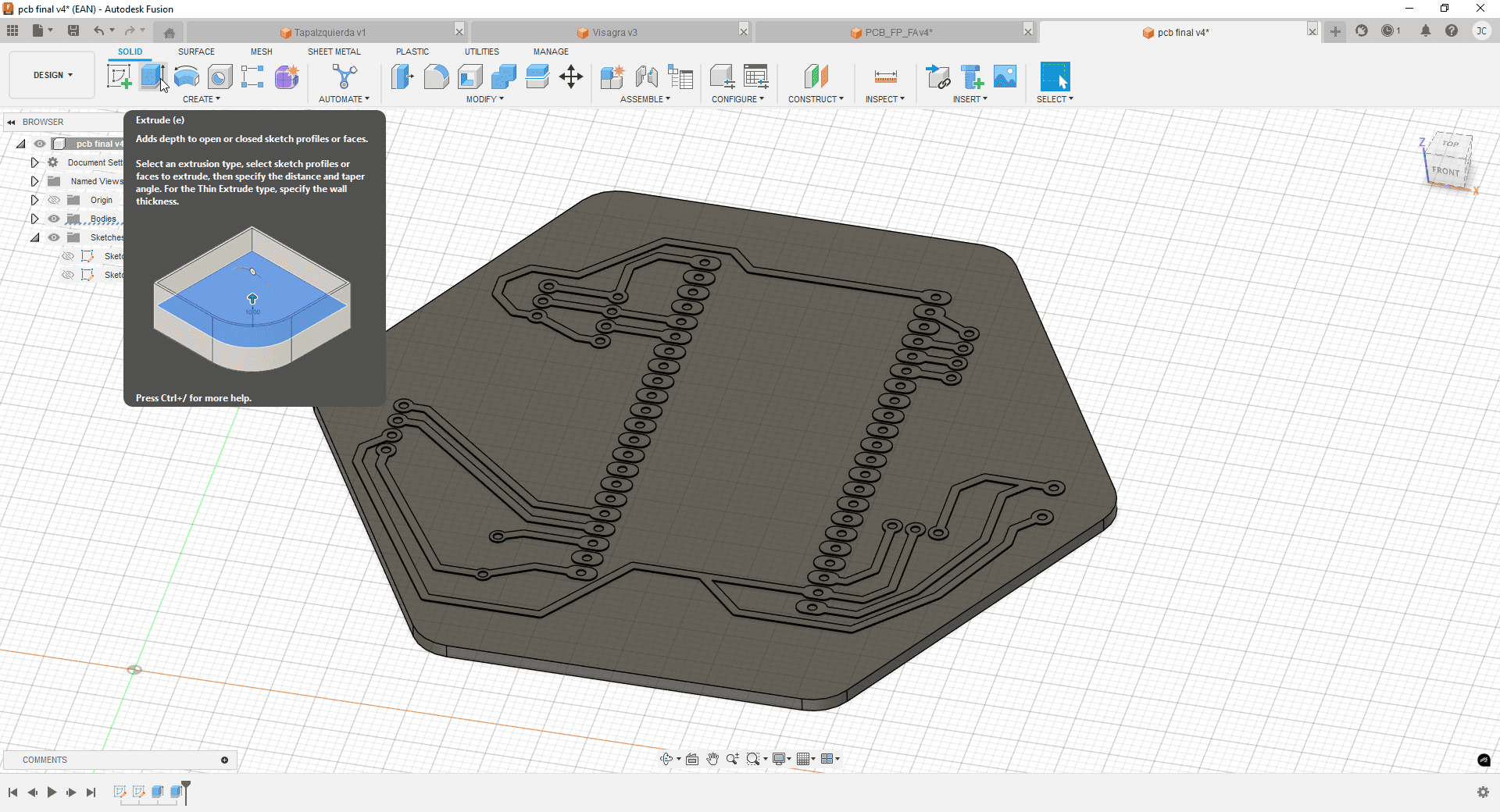Screen dimensions: 1500x812
Task: Open the CREATE dropdown menu
Action: [202, 99]
